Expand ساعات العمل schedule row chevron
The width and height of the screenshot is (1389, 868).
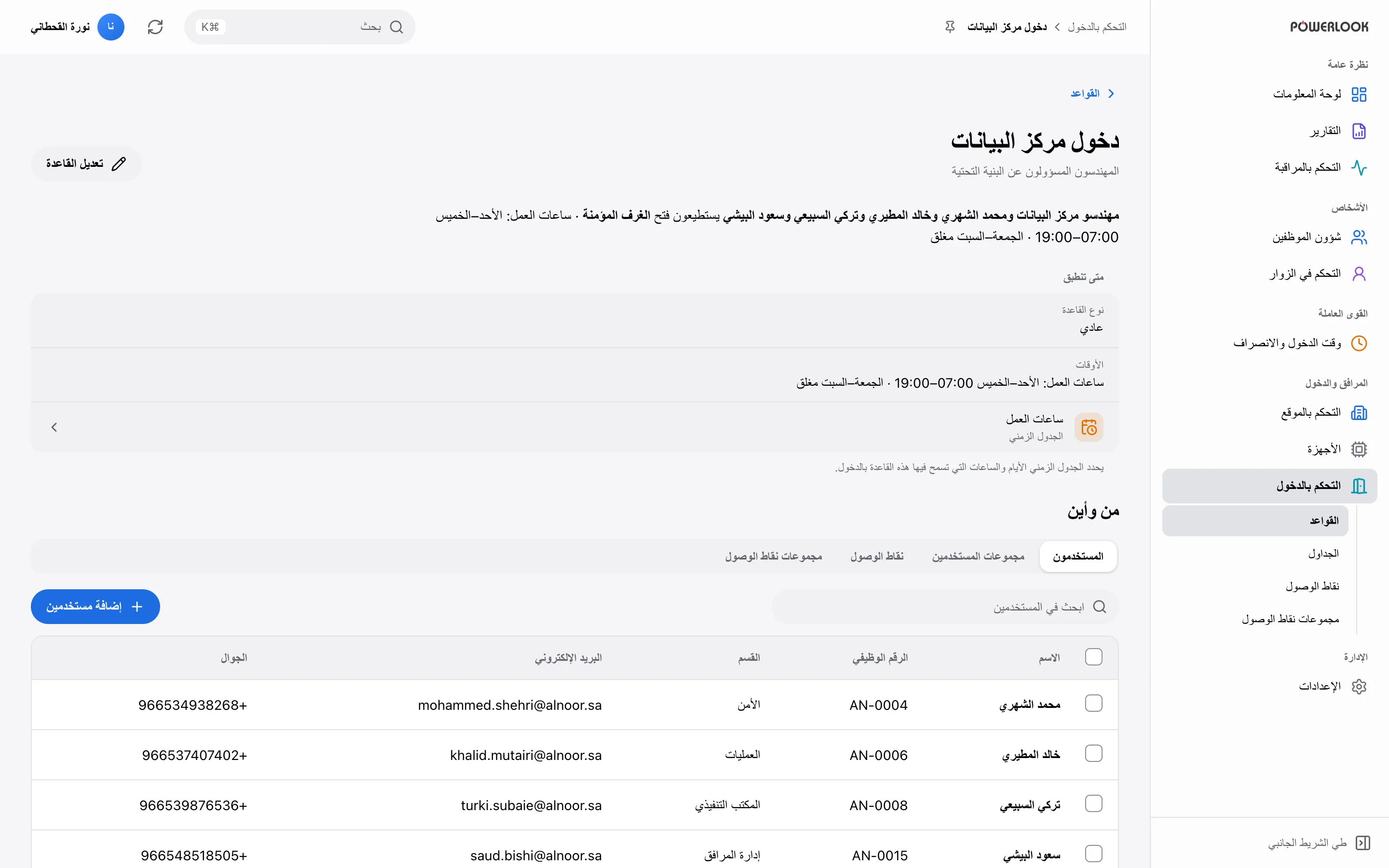click(54, 427)
